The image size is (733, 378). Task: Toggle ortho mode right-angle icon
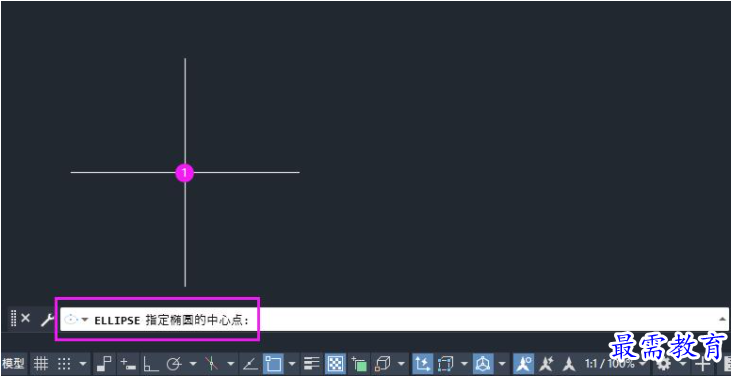click(x=150, y=363)
